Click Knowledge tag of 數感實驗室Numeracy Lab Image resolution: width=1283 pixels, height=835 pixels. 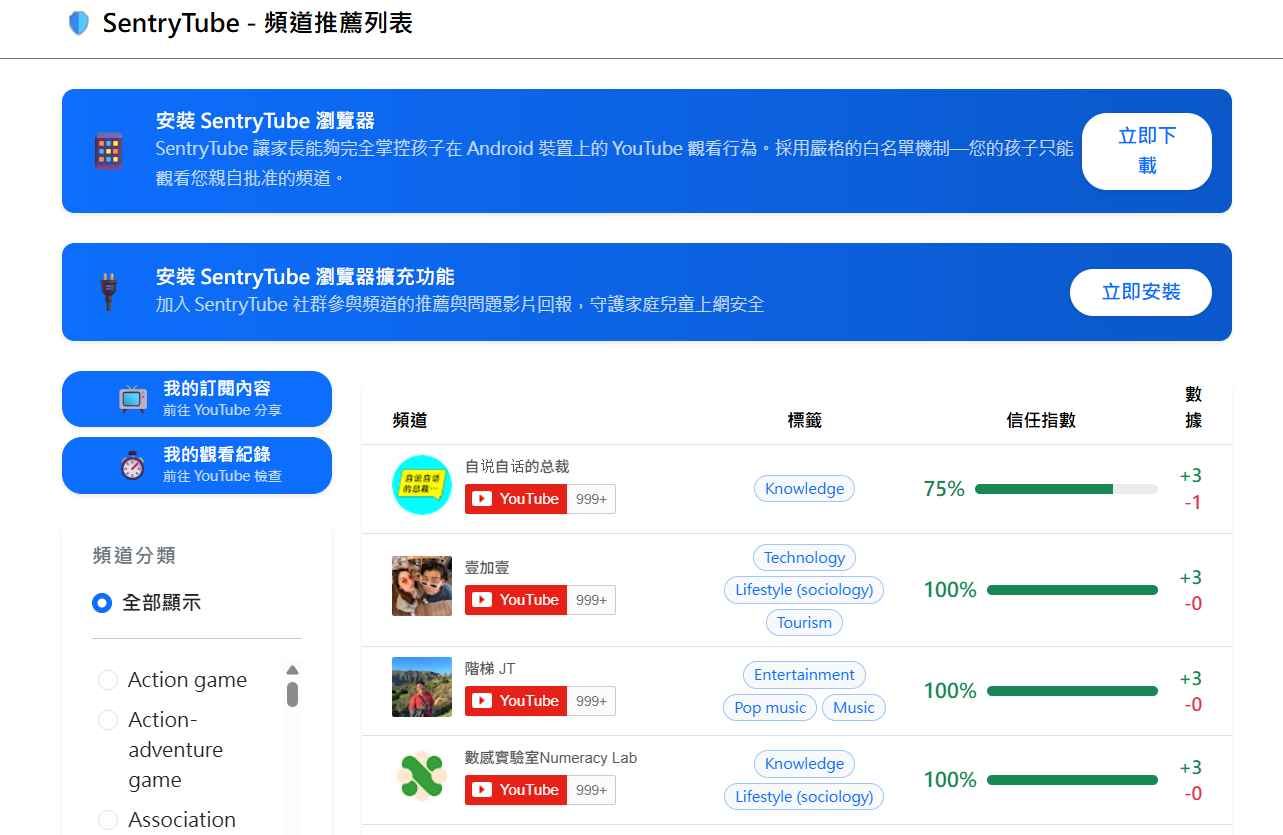pos(804,764)
